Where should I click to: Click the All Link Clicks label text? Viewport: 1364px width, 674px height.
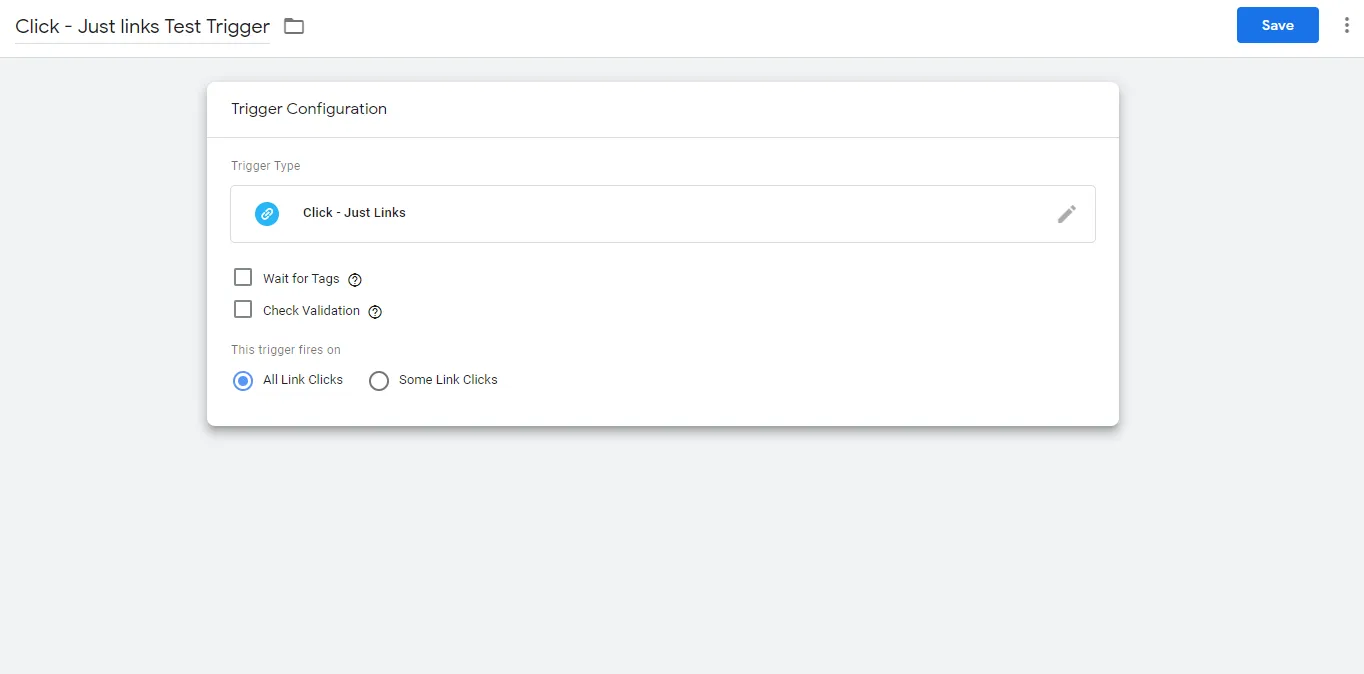click(303, 380)
